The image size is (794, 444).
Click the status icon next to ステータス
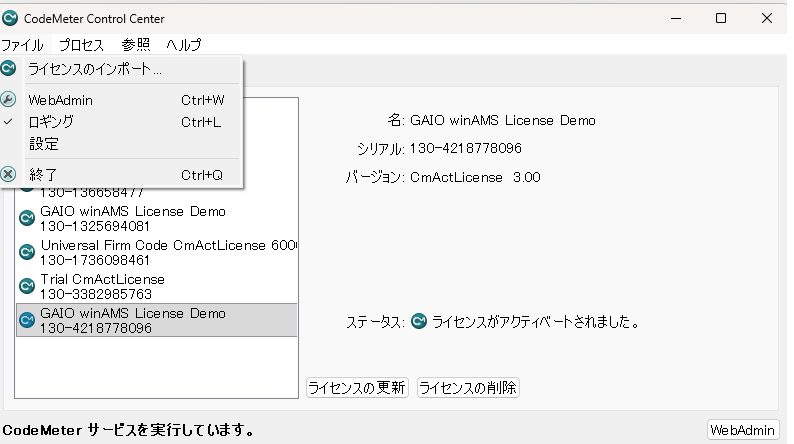point(419,323)
